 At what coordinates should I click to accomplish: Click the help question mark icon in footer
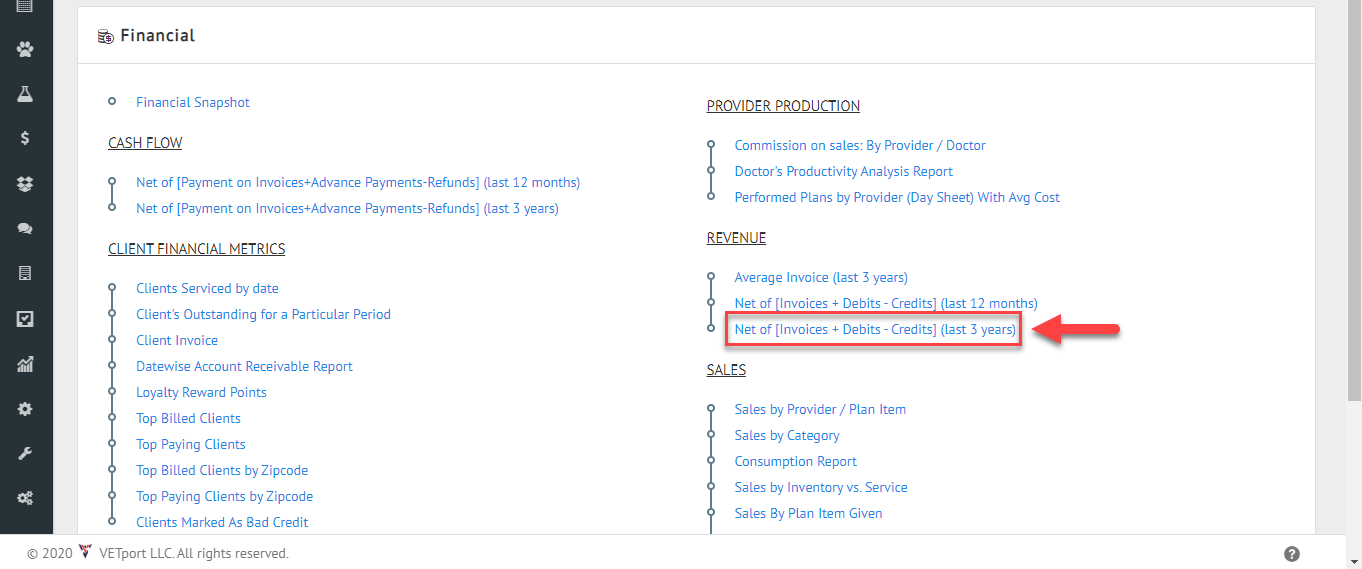pyautogui.click(x=1291, y=554)
